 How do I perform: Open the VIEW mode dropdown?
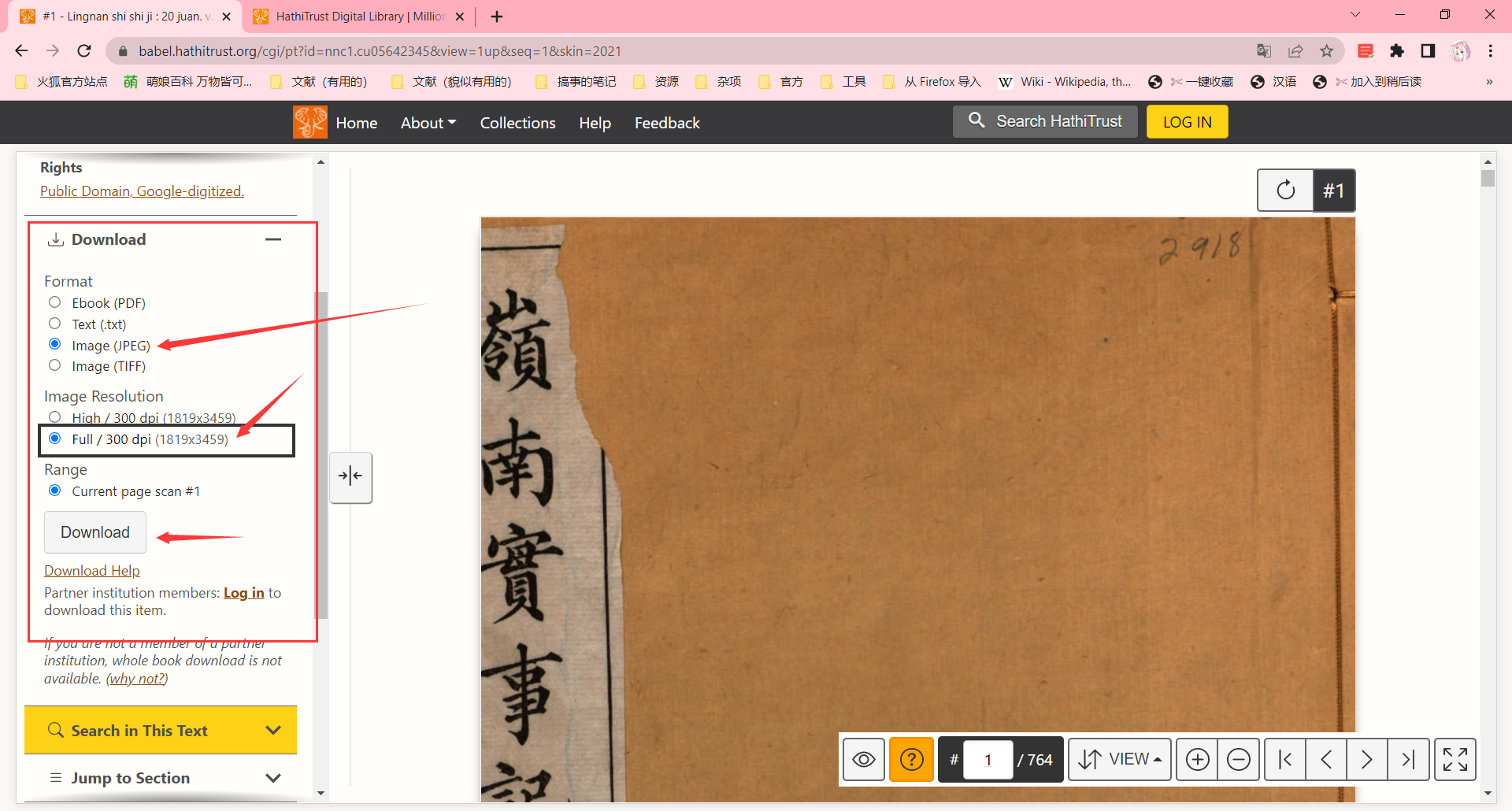1120,760
